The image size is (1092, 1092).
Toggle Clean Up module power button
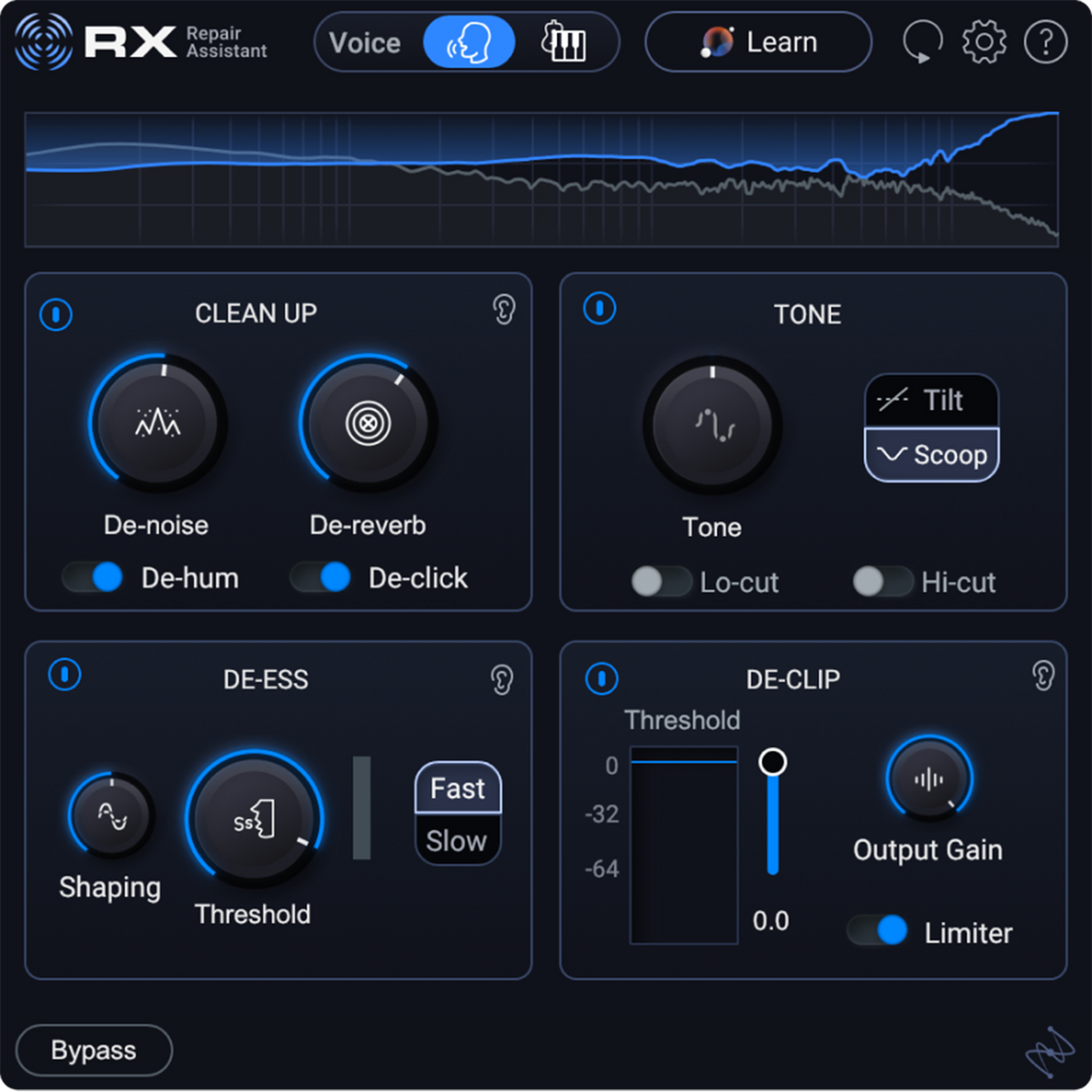click(56, 315)
